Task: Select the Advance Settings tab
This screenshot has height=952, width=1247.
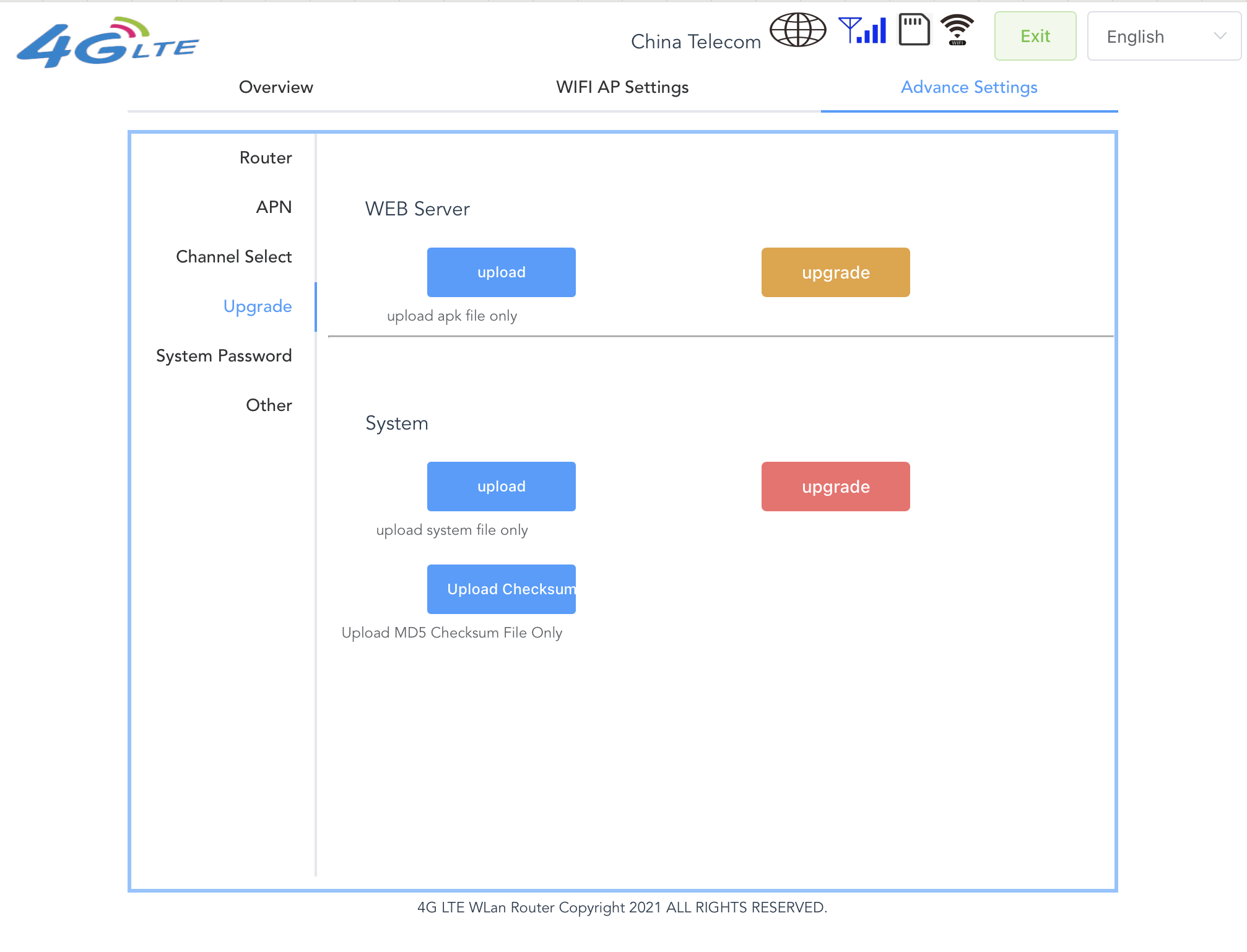Action: pos(969,87)
